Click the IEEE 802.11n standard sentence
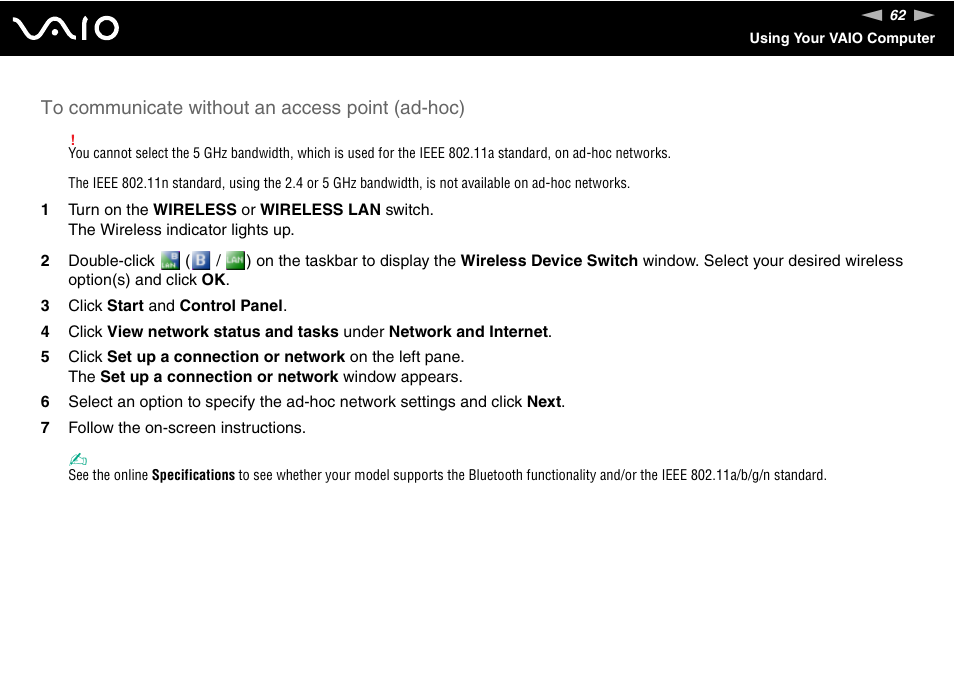Viewport: 954px width, 674px height. 349,183
